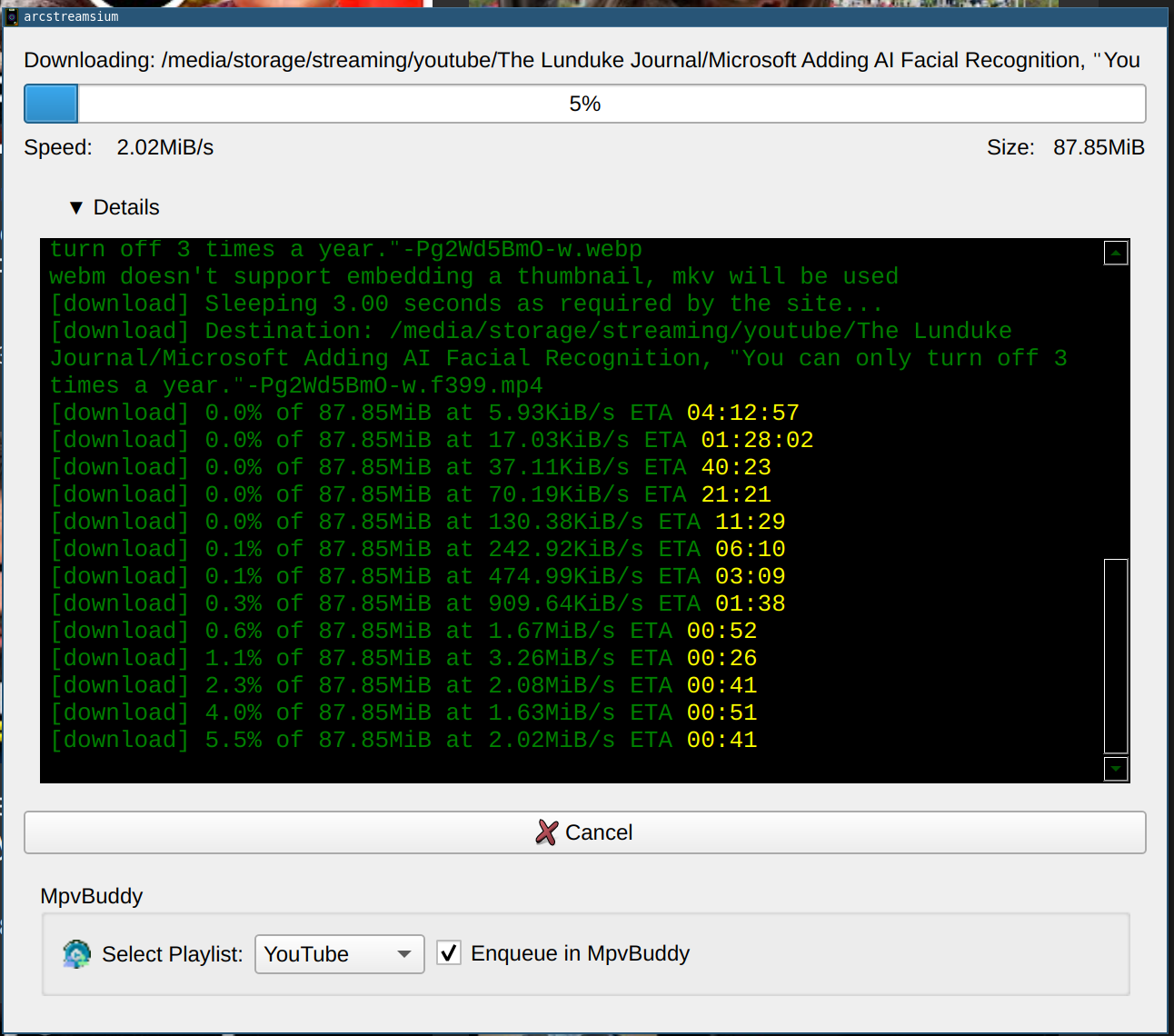Screen dimensions: 1174x1036
Task: Open the YouTube playlist combo box
Action: click(x=327, y=954)
